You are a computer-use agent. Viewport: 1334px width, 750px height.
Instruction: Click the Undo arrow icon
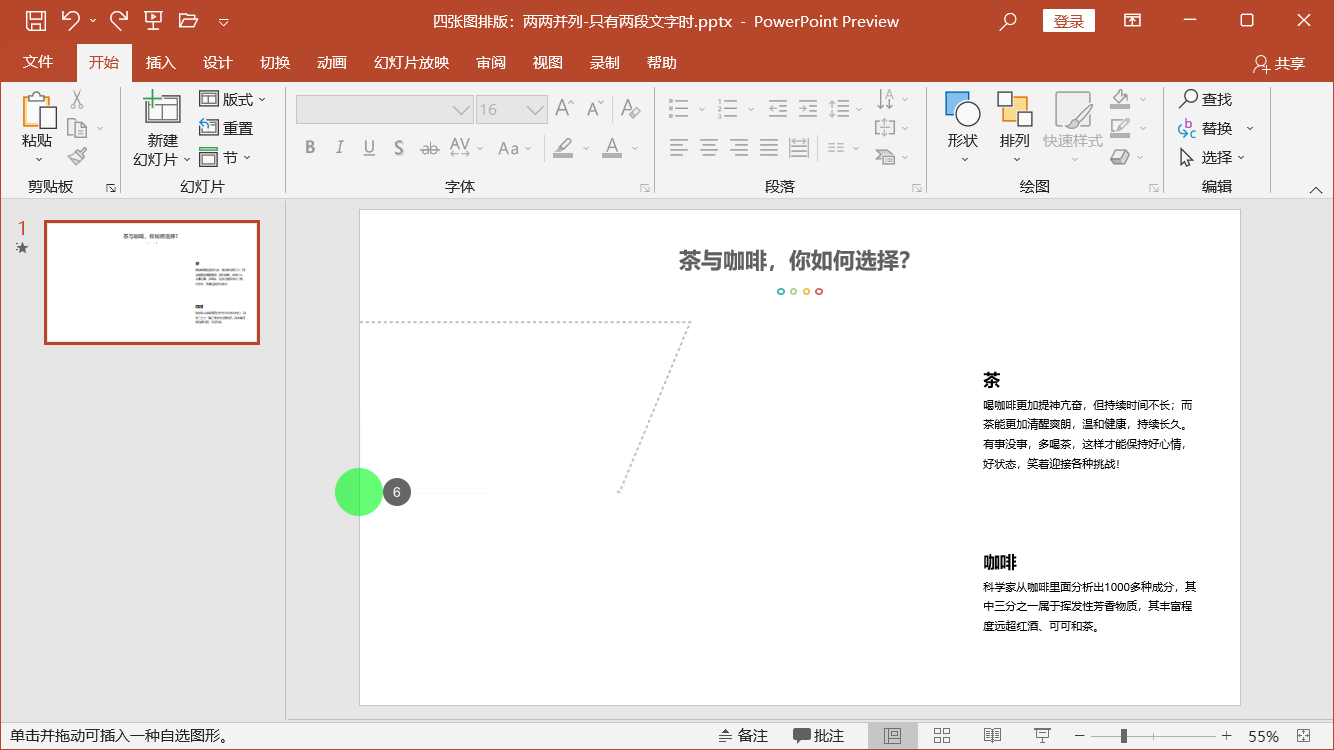(x=70, y=20)
